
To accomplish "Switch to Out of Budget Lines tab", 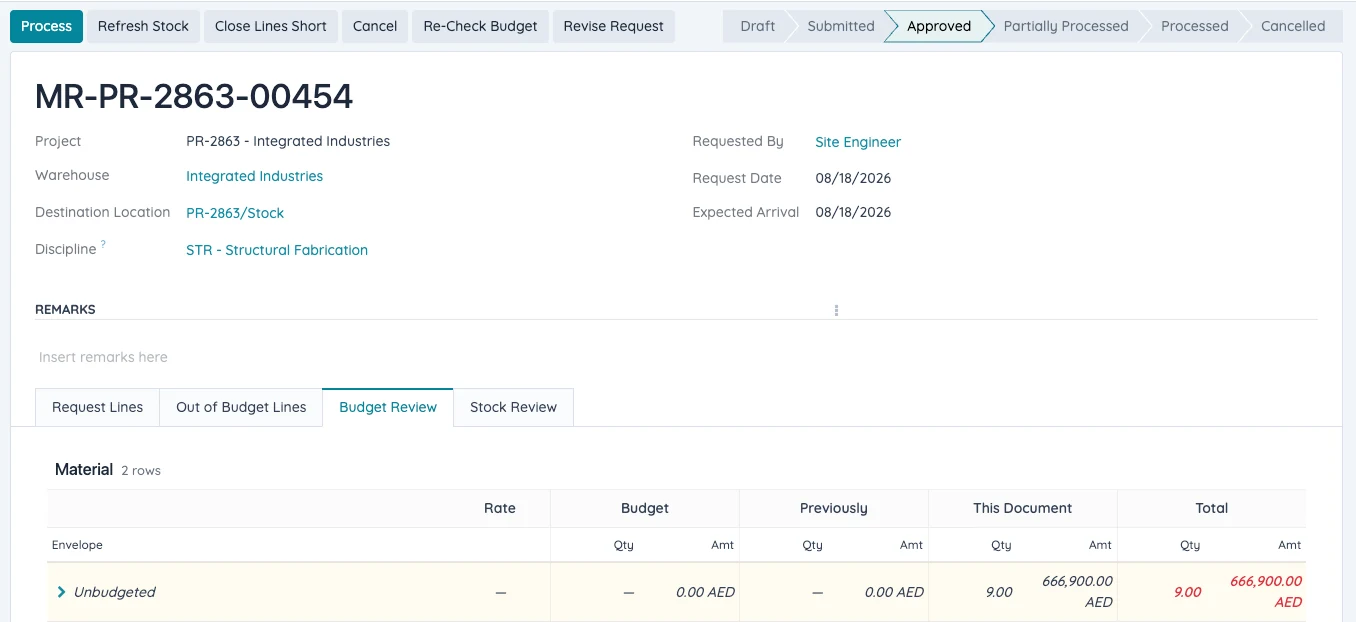I will pos(241,407).
